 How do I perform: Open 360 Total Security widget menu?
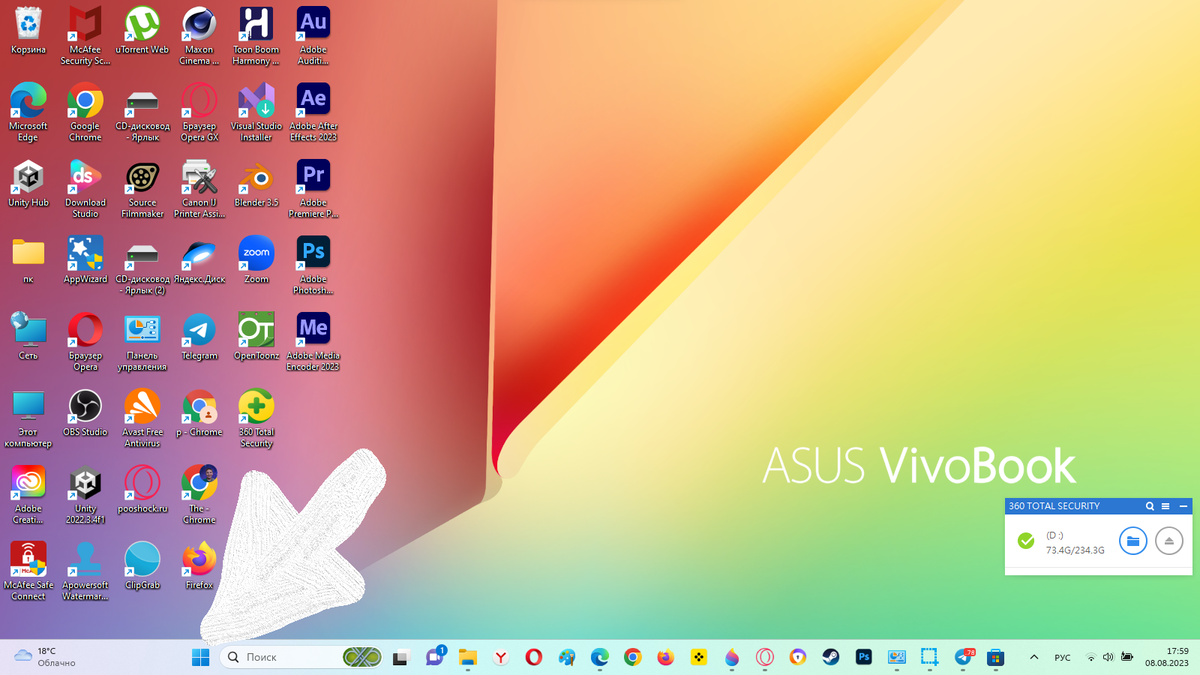[1165, 506]
